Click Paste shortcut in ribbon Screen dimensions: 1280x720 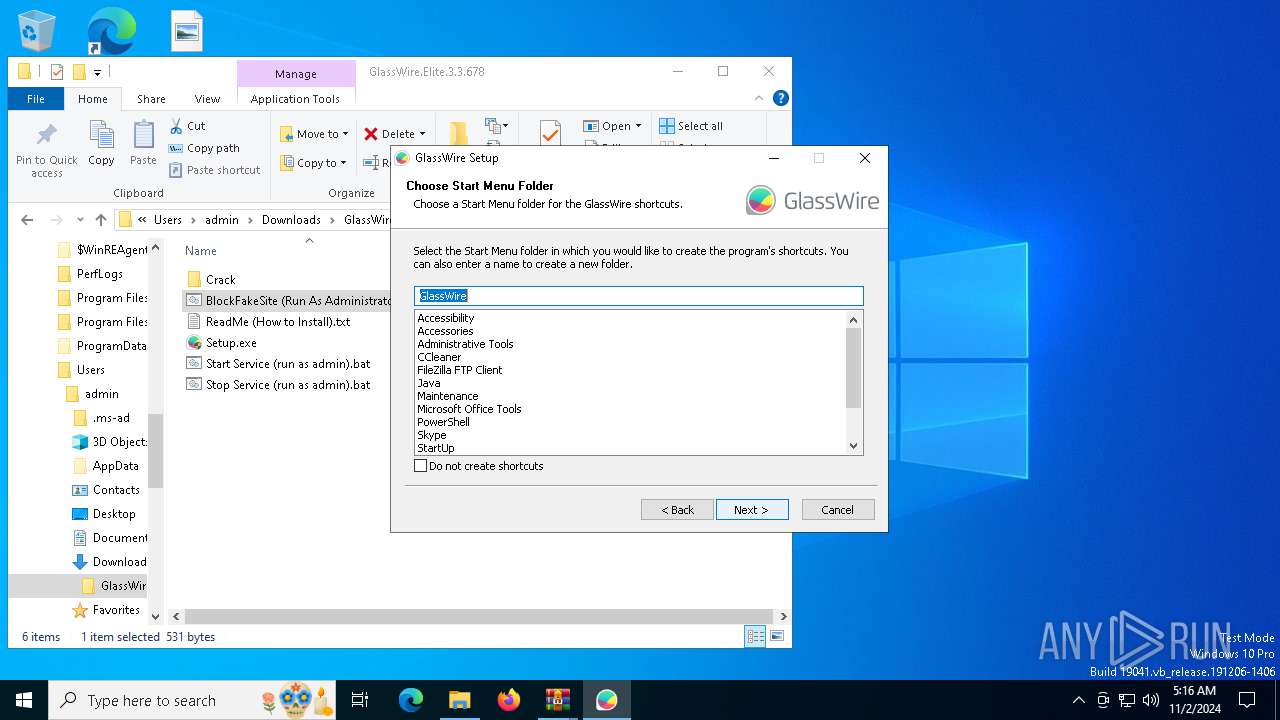pos(214,170)
